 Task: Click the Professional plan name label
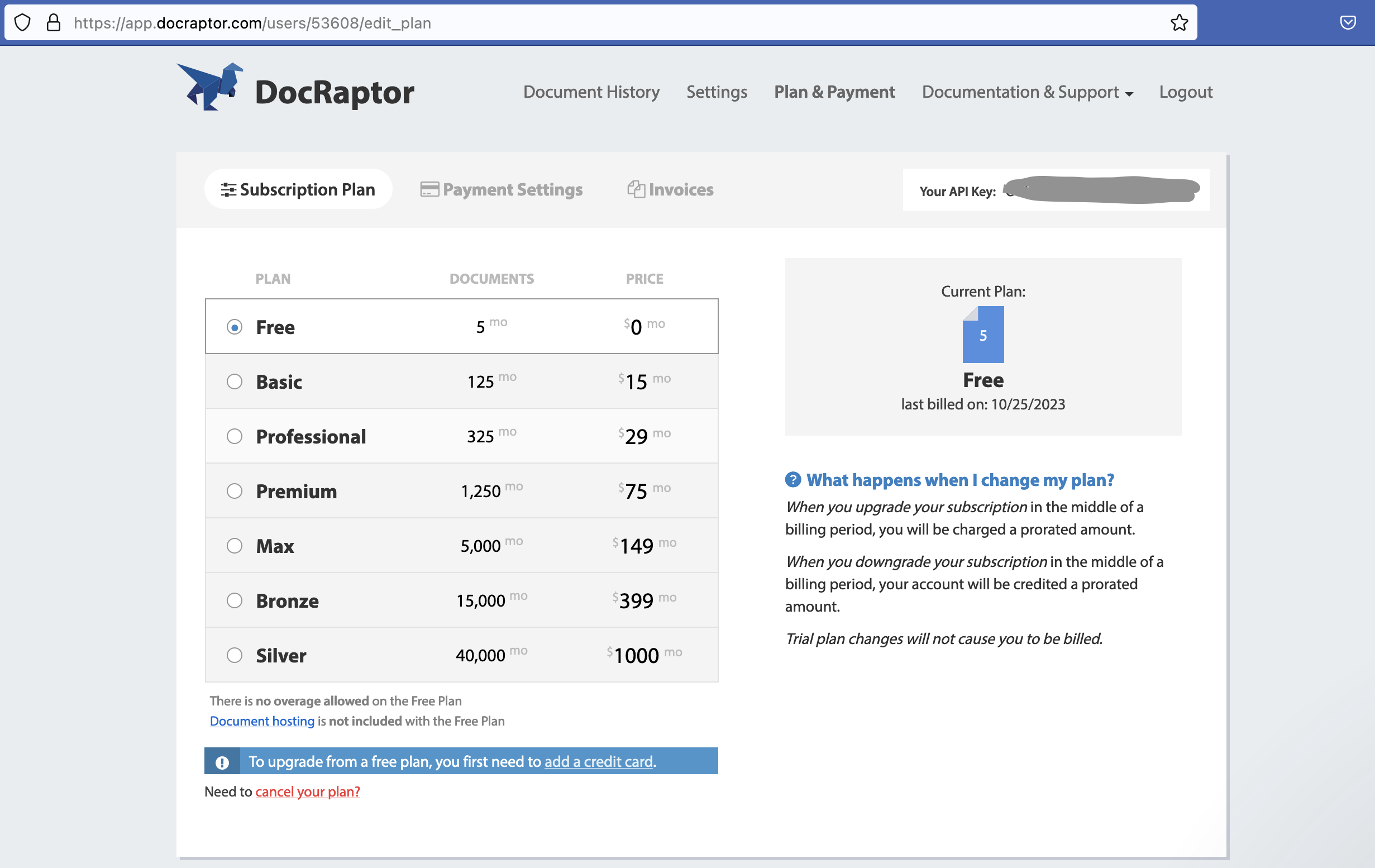pos(311,436)
